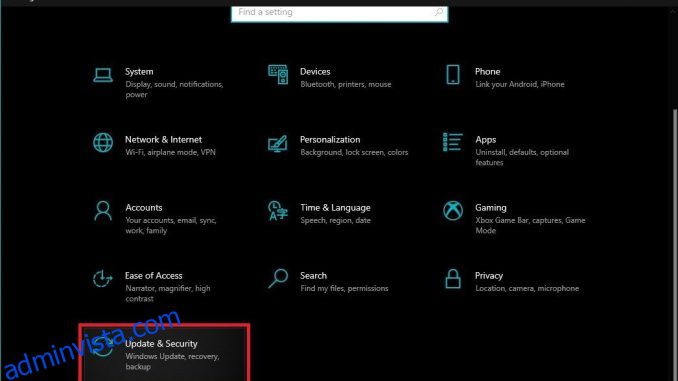Screen dimensions: 678x381
Task: Click 'Location, camera, microphone' description
Action: (527, 288)
